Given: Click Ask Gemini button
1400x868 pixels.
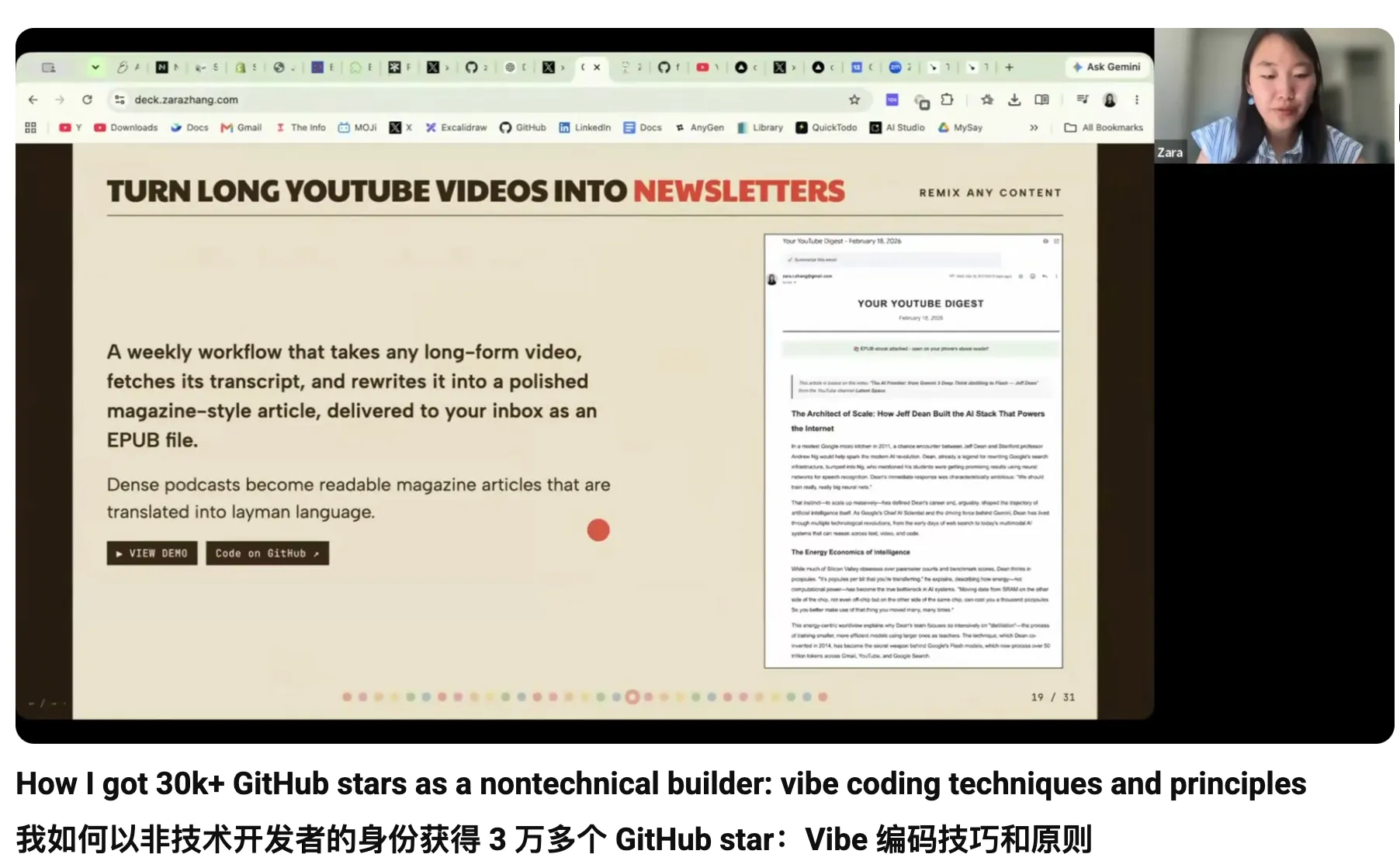Looking at the screenshot, I should click(x=1107, y=67).
